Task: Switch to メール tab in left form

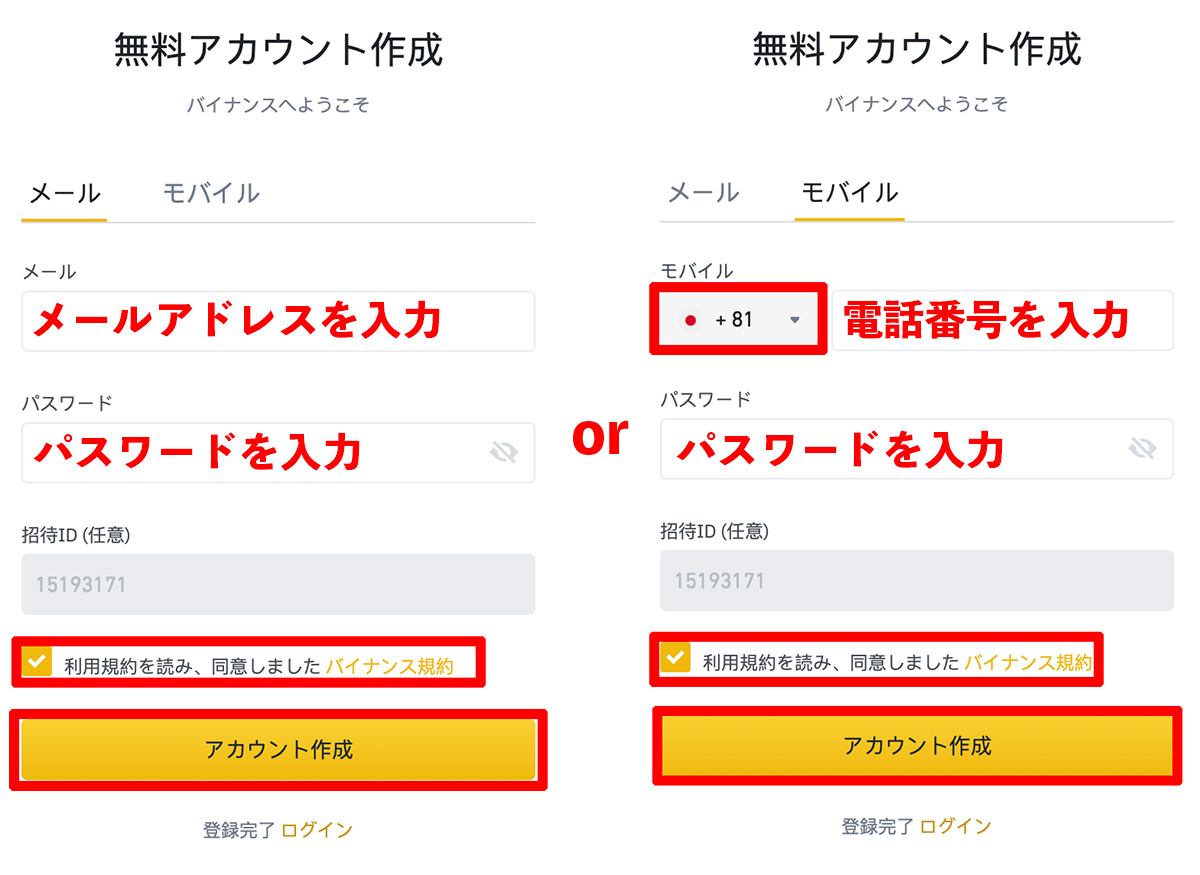Action: 64,194
